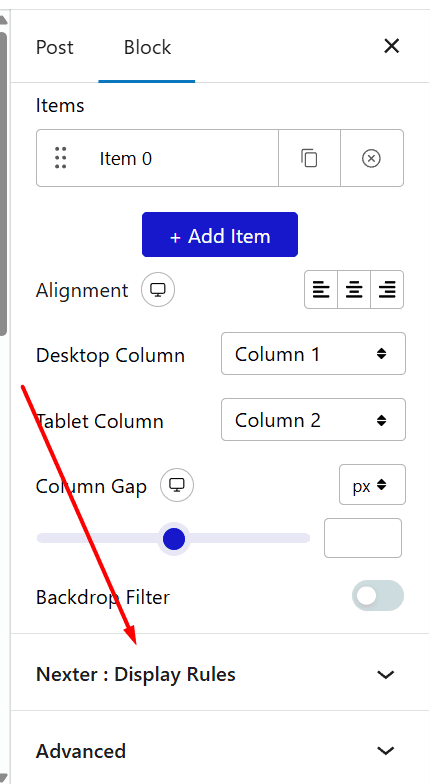This screenshot has width=430, height=784.
Task: Switch to the Post tab
Action: (x=54, y=48)
